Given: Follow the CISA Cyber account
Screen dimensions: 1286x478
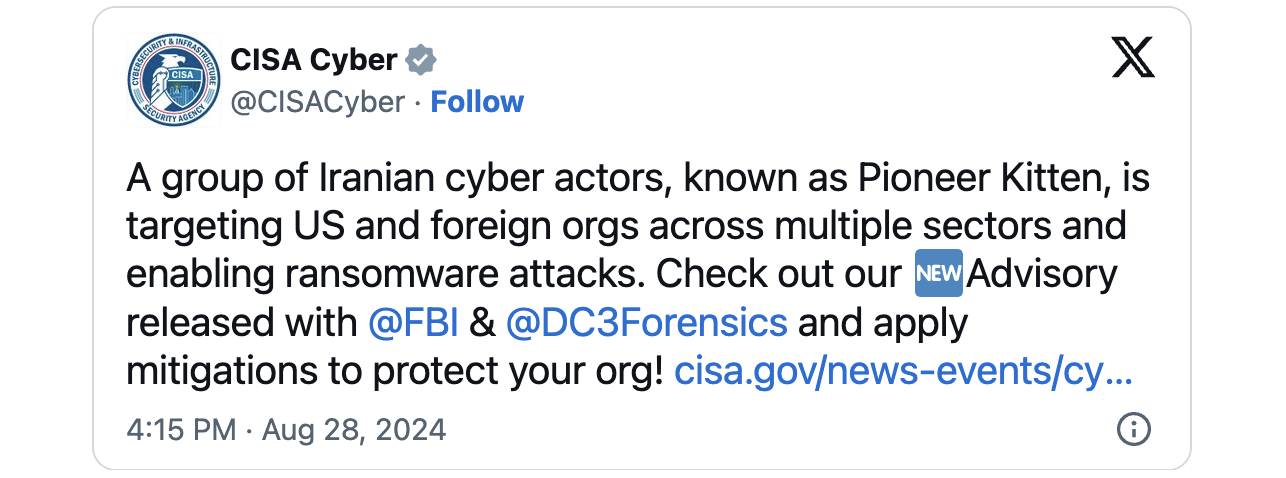Looking at the screenshot, I should point(477,102).
